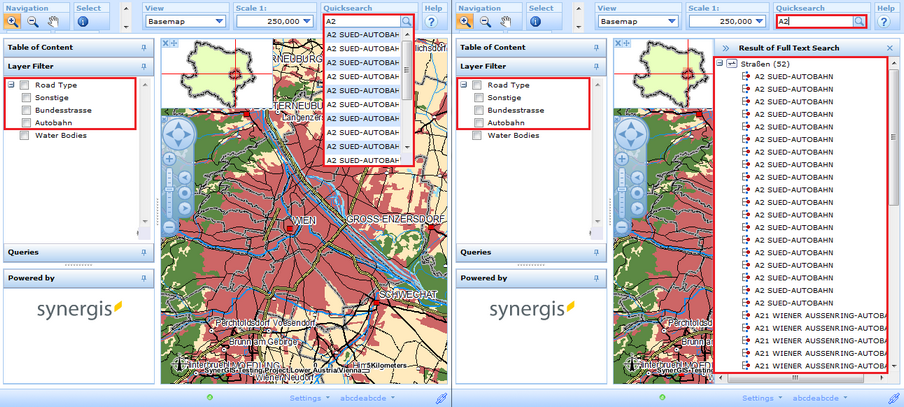
Task: Collapse the Straßen (52) results tree node
Action: click(x=720, y=63)
